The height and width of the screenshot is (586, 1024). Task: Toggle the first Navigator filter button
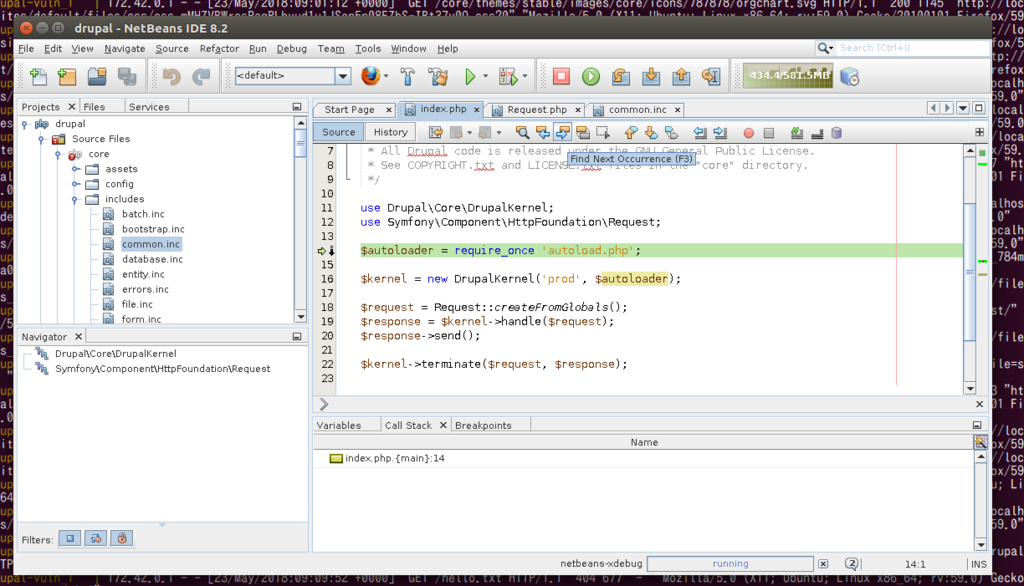coord(70,538)
